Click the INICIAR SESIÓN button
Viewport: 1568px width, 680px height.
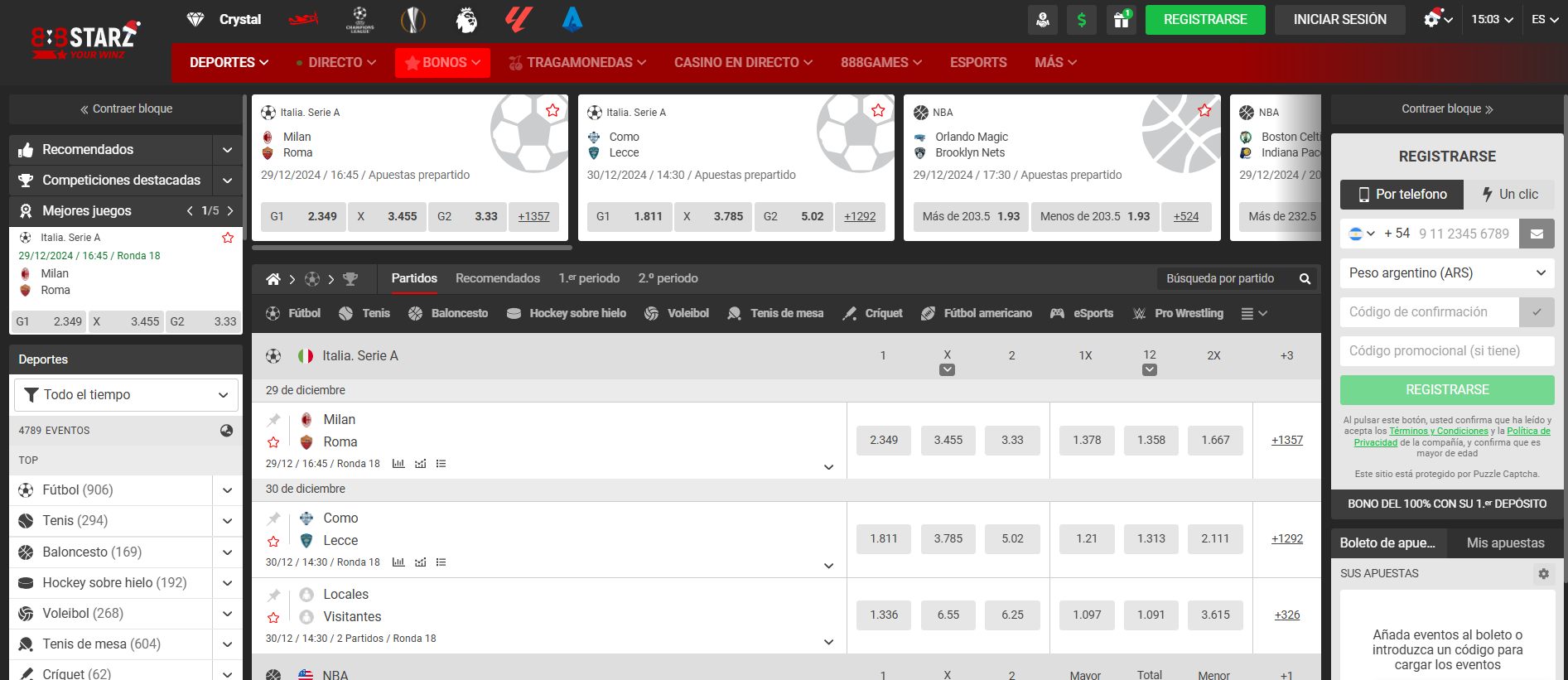pos(1339,19)
